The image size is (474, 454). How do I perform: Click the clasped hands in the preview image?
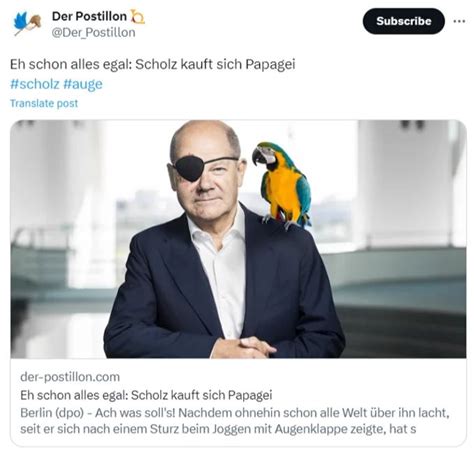click(244, 348)
